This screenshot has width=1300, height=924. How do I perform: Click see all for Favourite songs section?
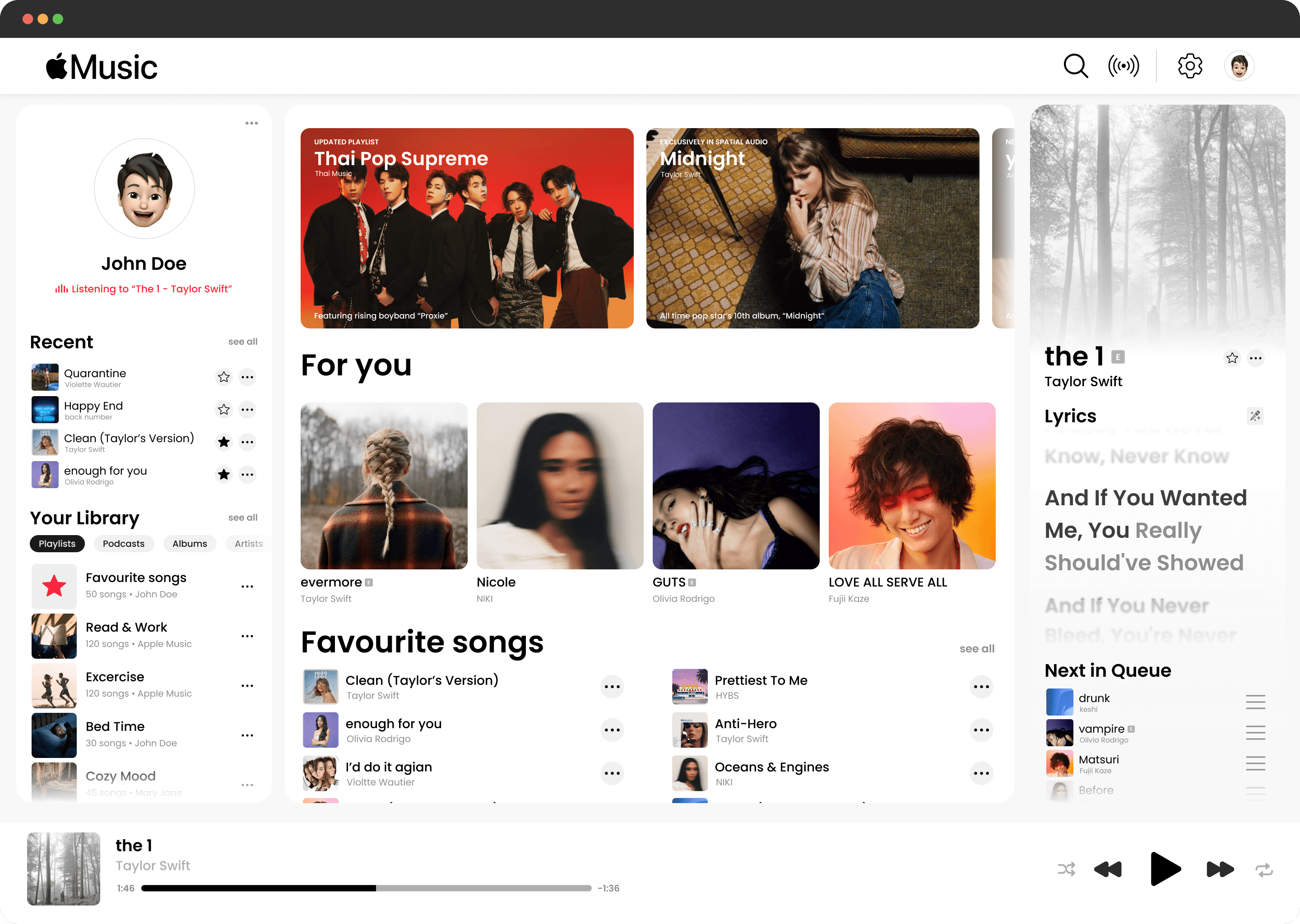click(976, 649)
